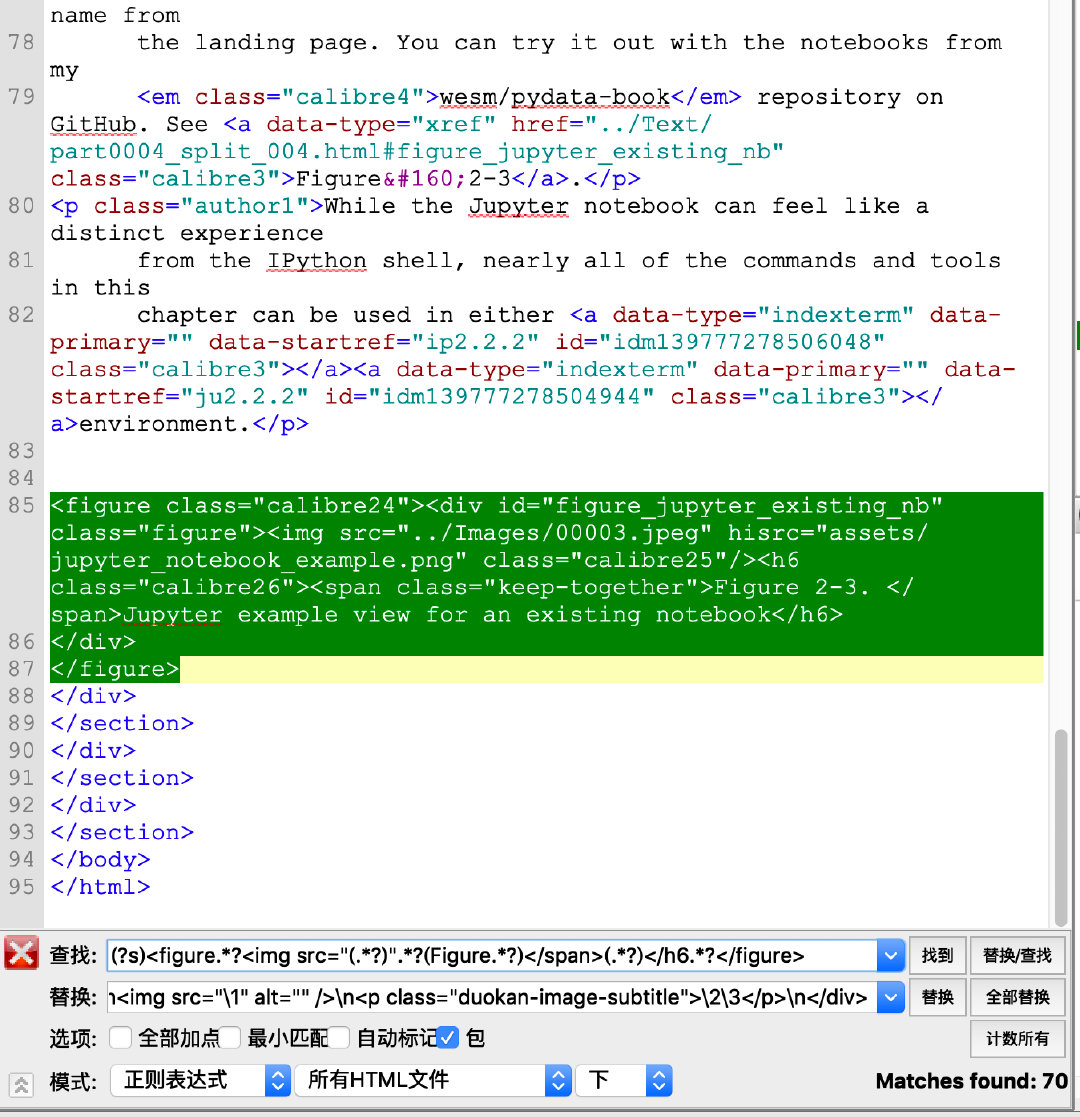1080x1117 pixels.
Task: Click line number 91 in the gutter
Action: [x=21, y=778]
